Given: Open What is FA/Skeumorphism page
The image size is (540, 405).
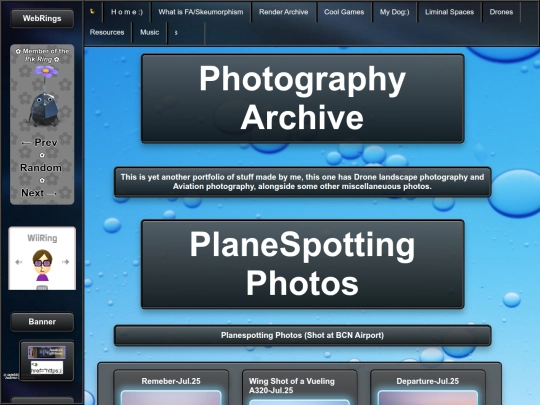Looking at the screenshot, I should pos(201,12).
